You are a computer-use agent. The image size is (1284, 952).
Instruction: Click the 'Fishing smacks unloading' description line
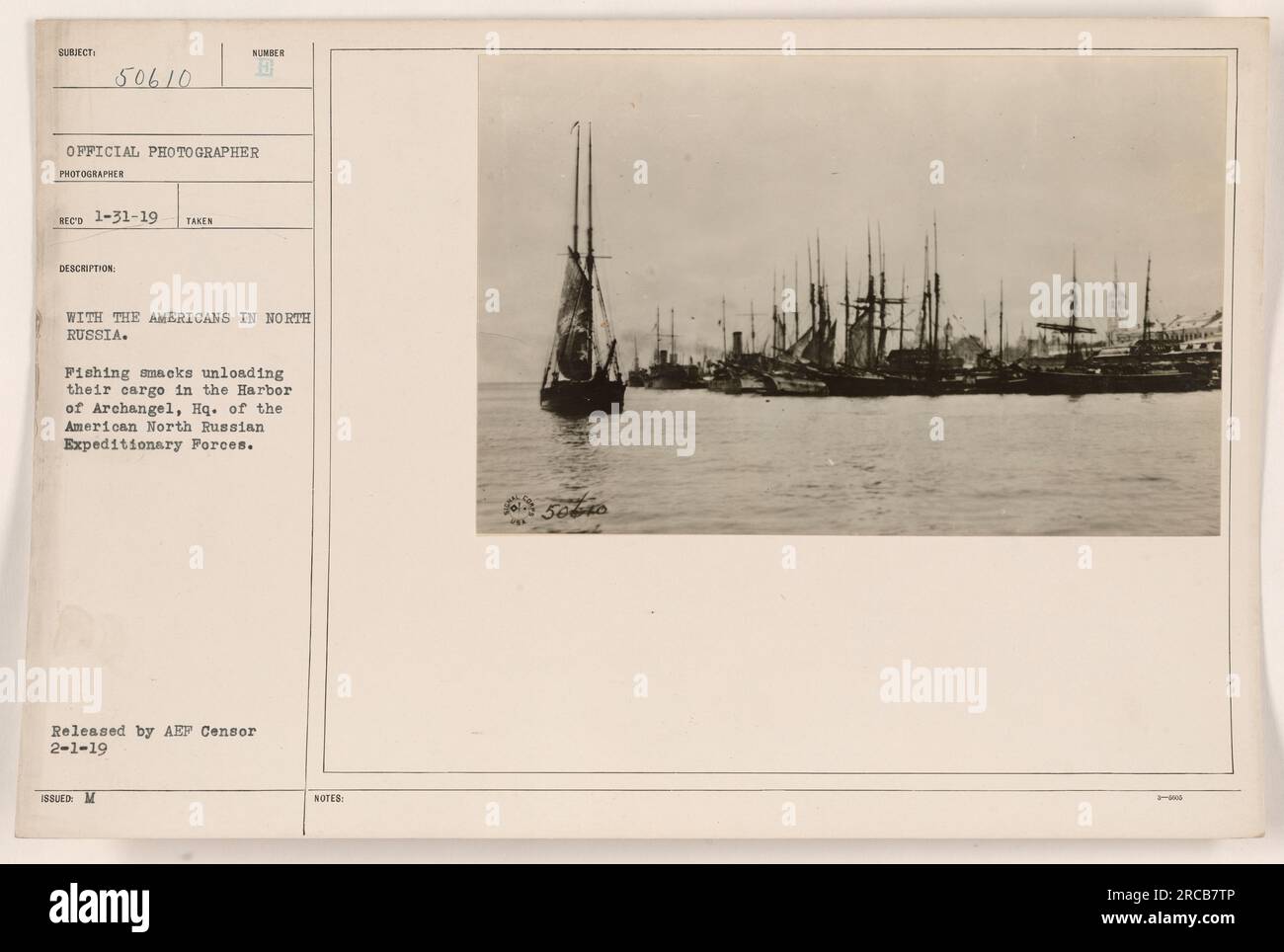[x=175, y=373]
